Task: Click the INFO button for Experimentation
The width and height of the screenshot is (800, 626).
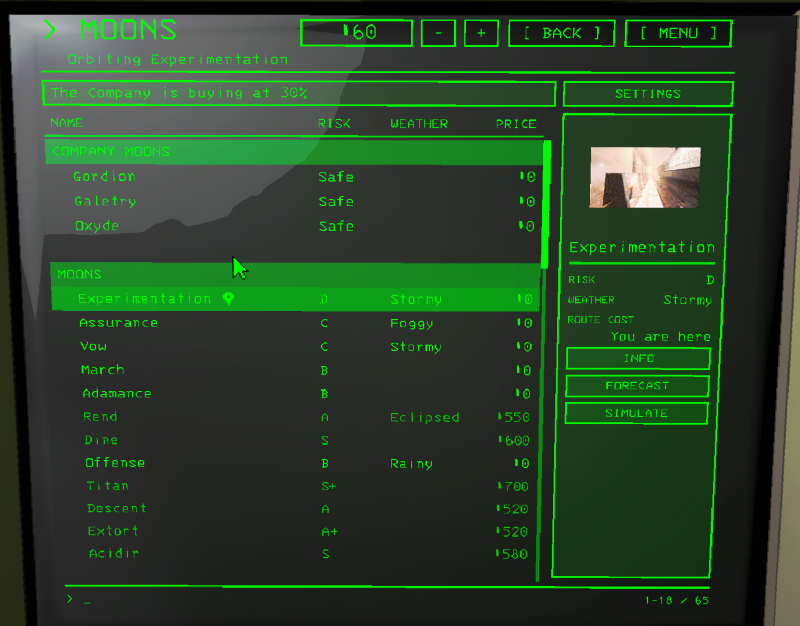Action: click(x=638, y=359)
